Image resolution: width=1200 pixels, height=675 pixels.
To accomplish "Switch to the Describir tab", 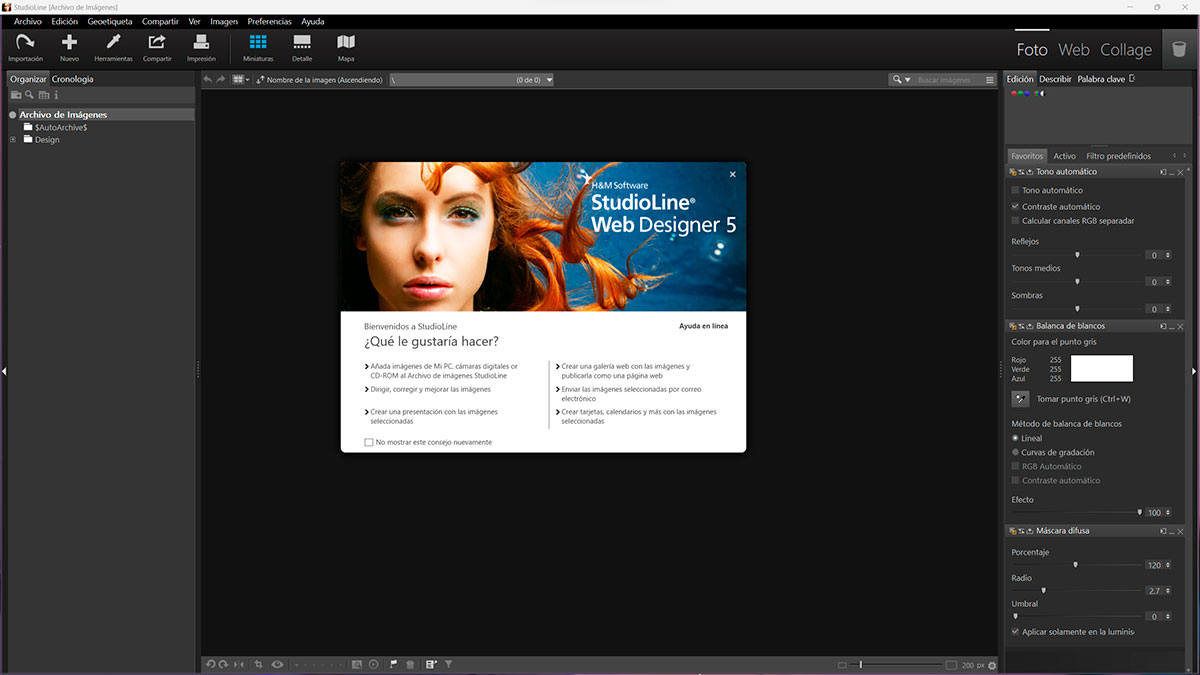I will click(1055, 79).
